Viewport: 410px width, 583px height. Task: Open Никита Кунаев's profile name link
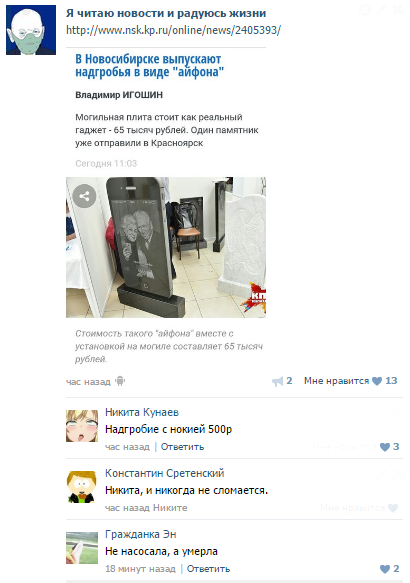(x=142, y=412)
